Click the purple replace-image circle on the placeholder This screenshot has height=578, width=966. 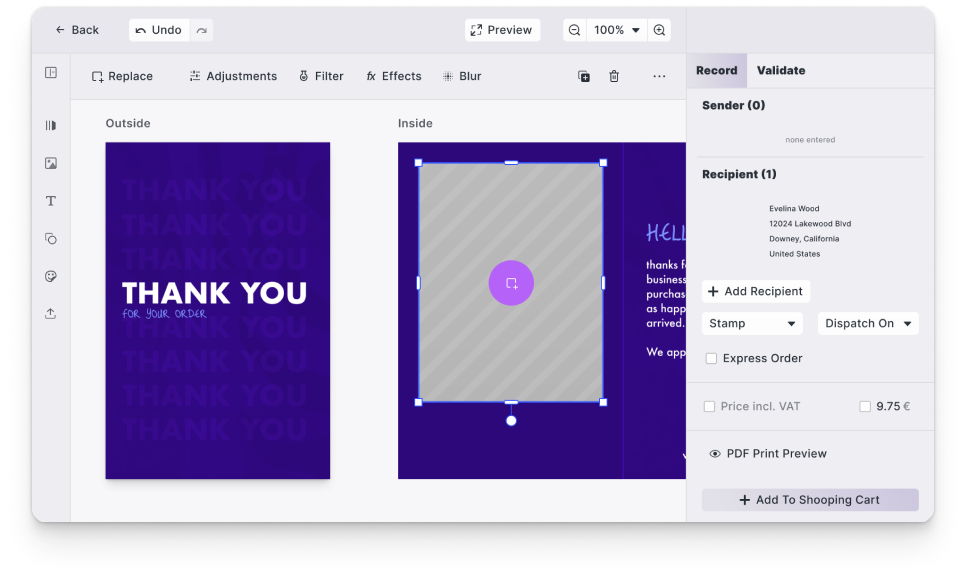(511, 283)
